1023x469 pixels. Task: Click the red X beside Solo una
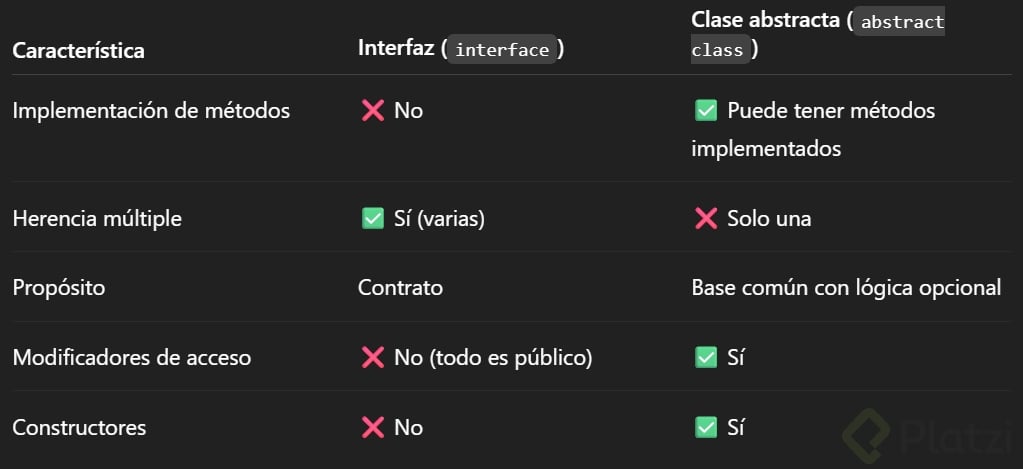tap(706, 219)
